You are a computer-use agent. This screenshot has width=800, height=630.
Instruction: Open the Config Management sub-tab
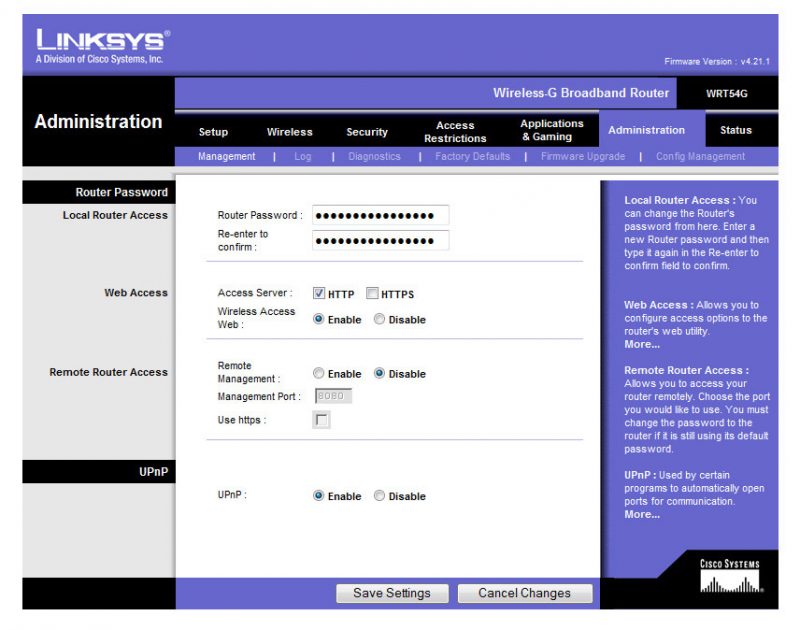[700, 156]
